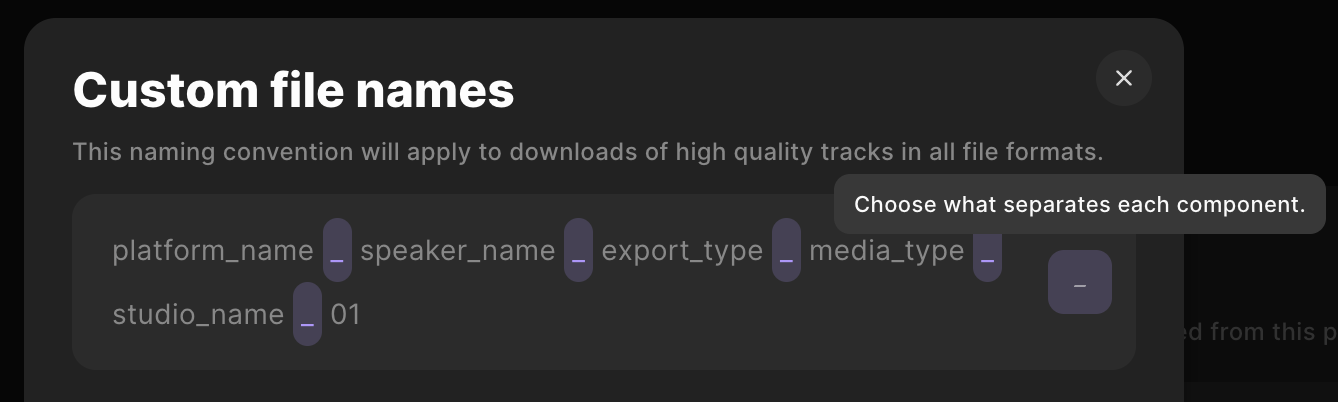This screenshot has height=402, width=1338.
Task: Place cursor right after the 01 suffix
Action: tap(363, 314)
